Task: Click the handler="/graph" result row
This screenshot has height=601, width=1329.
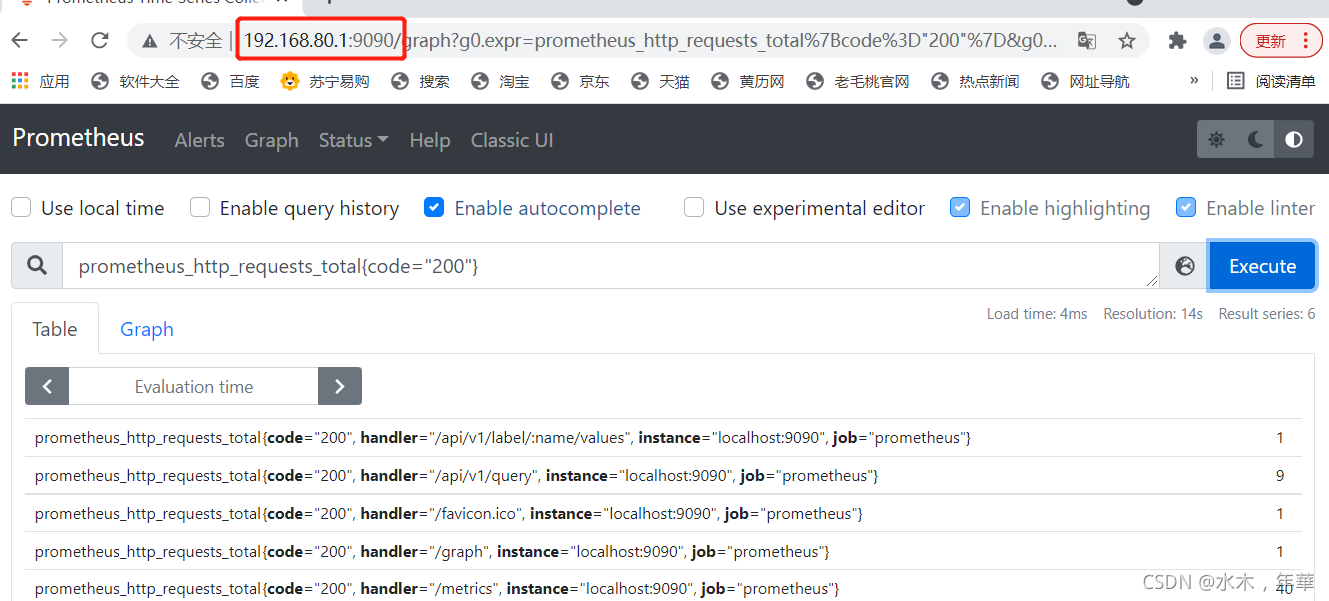Action: [x=664, y=552]
